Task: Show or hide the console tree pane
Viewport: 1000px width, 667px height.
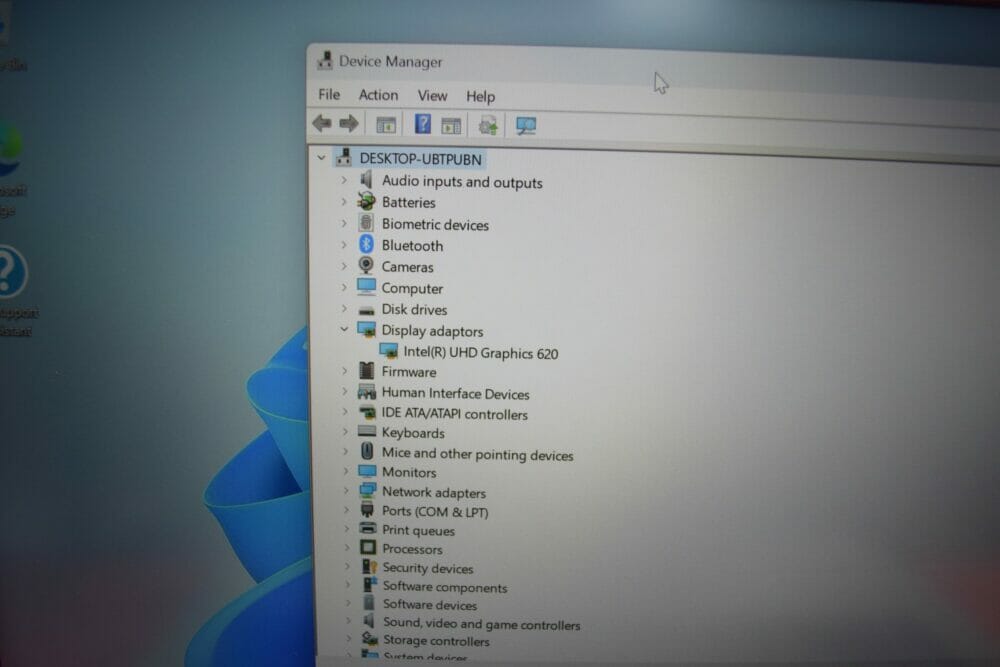Action: click(386, 125)
